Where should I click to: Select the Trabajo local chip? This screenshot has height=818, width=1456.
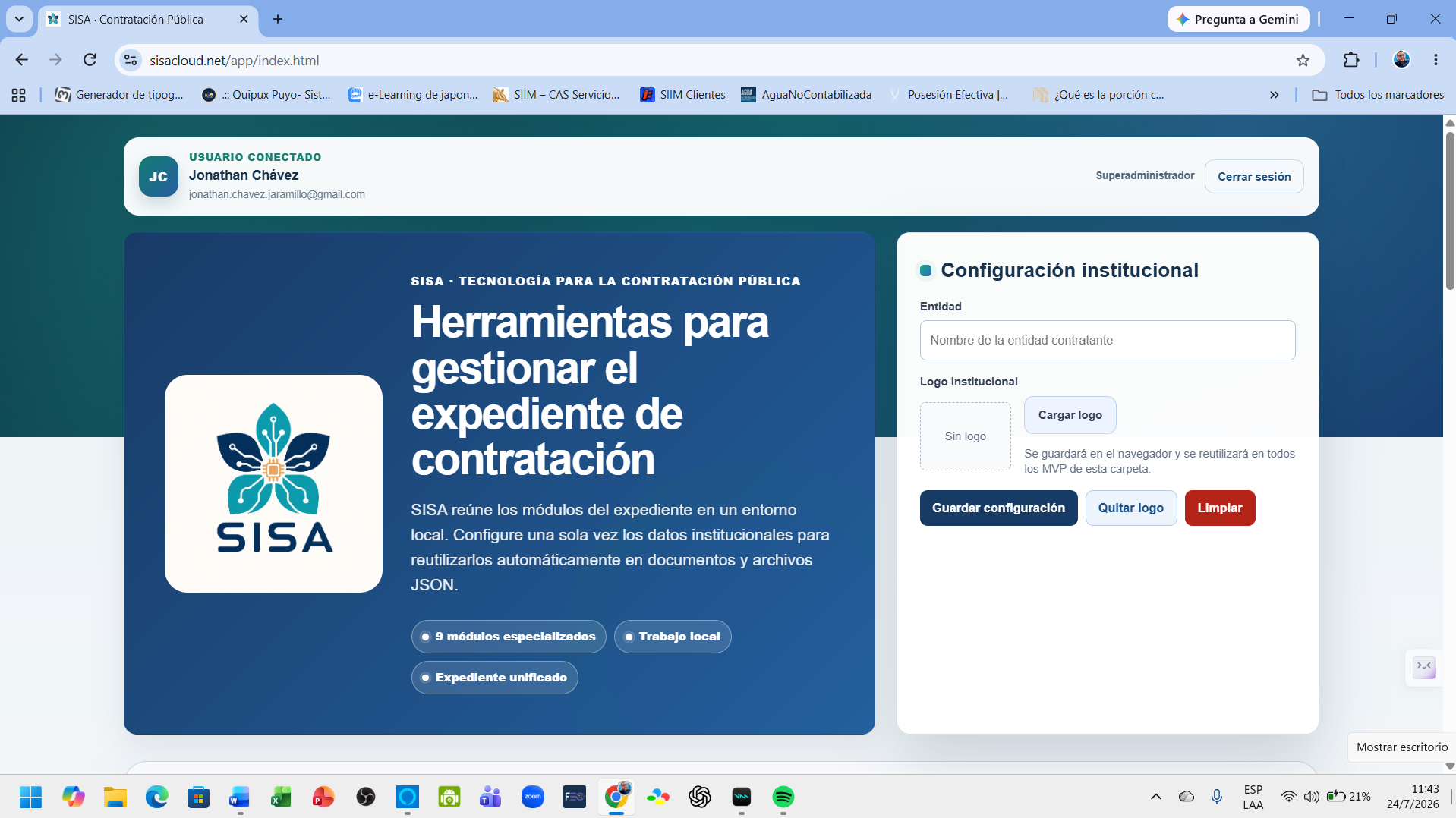tap(673, 637)
